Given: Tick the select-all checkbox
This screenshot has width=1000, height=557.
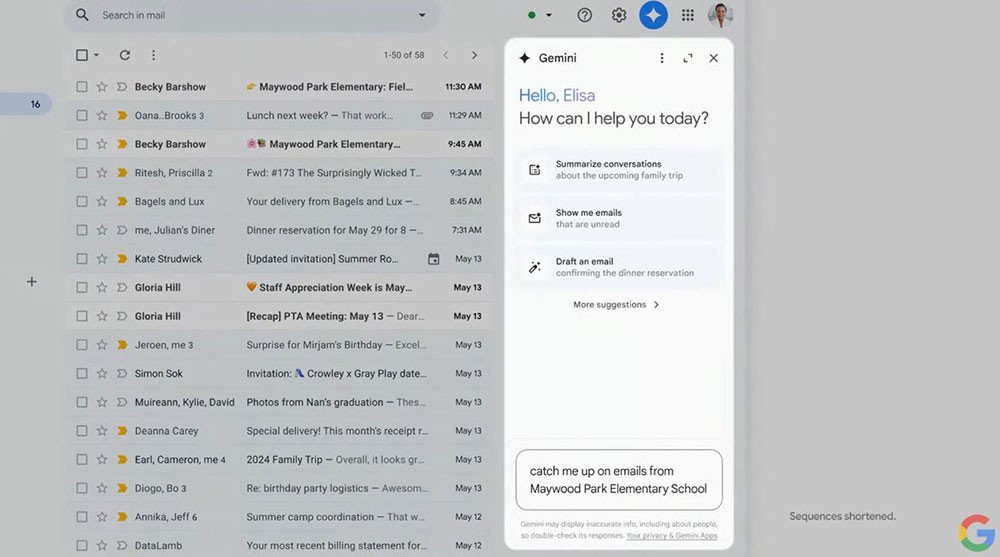Looking at the screenshot, I should (x=82, y=56).
